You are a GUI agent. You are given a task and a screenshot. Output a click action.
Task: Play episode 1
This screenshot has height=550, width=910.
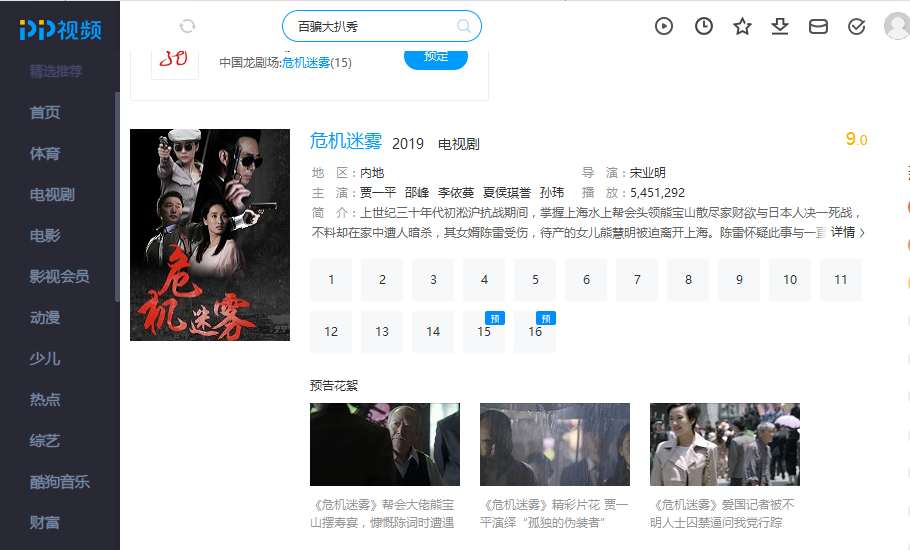tap(331, 280)
